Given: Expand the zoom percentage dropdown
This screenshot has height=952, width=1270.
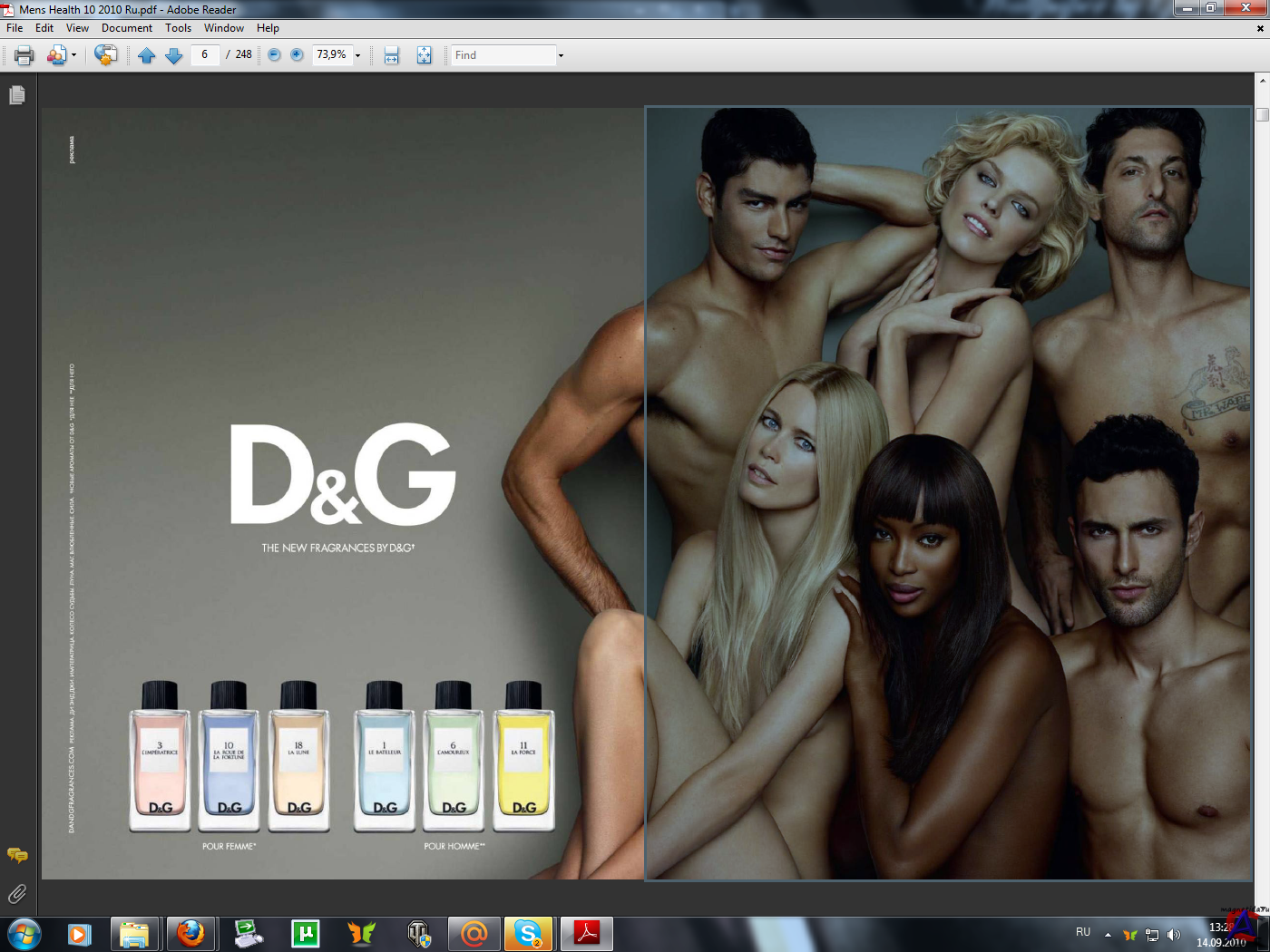Looking at the screenshot, I should [x=357, y=56].
